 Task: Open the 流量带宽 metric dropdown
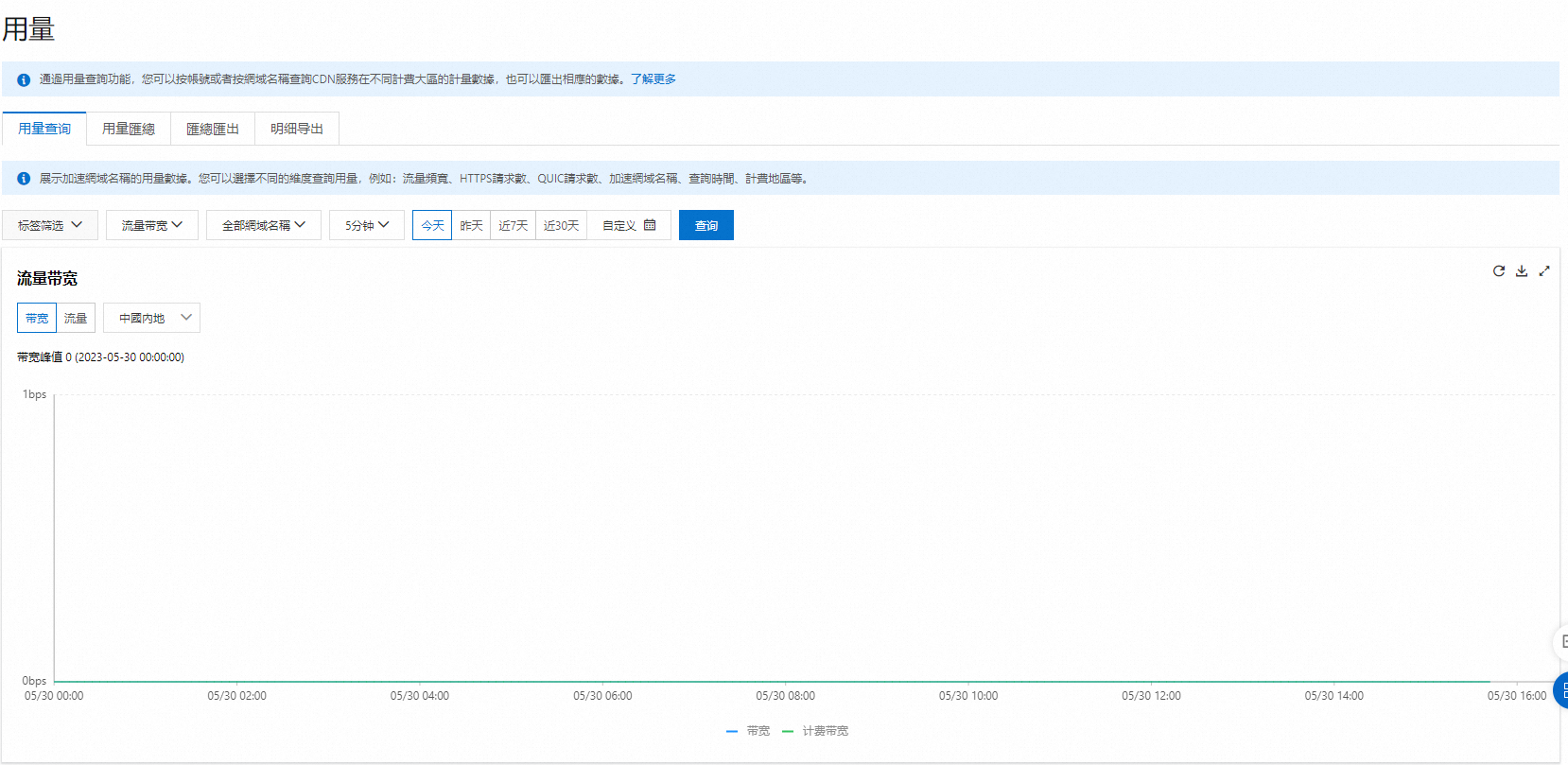click(152, 225)
